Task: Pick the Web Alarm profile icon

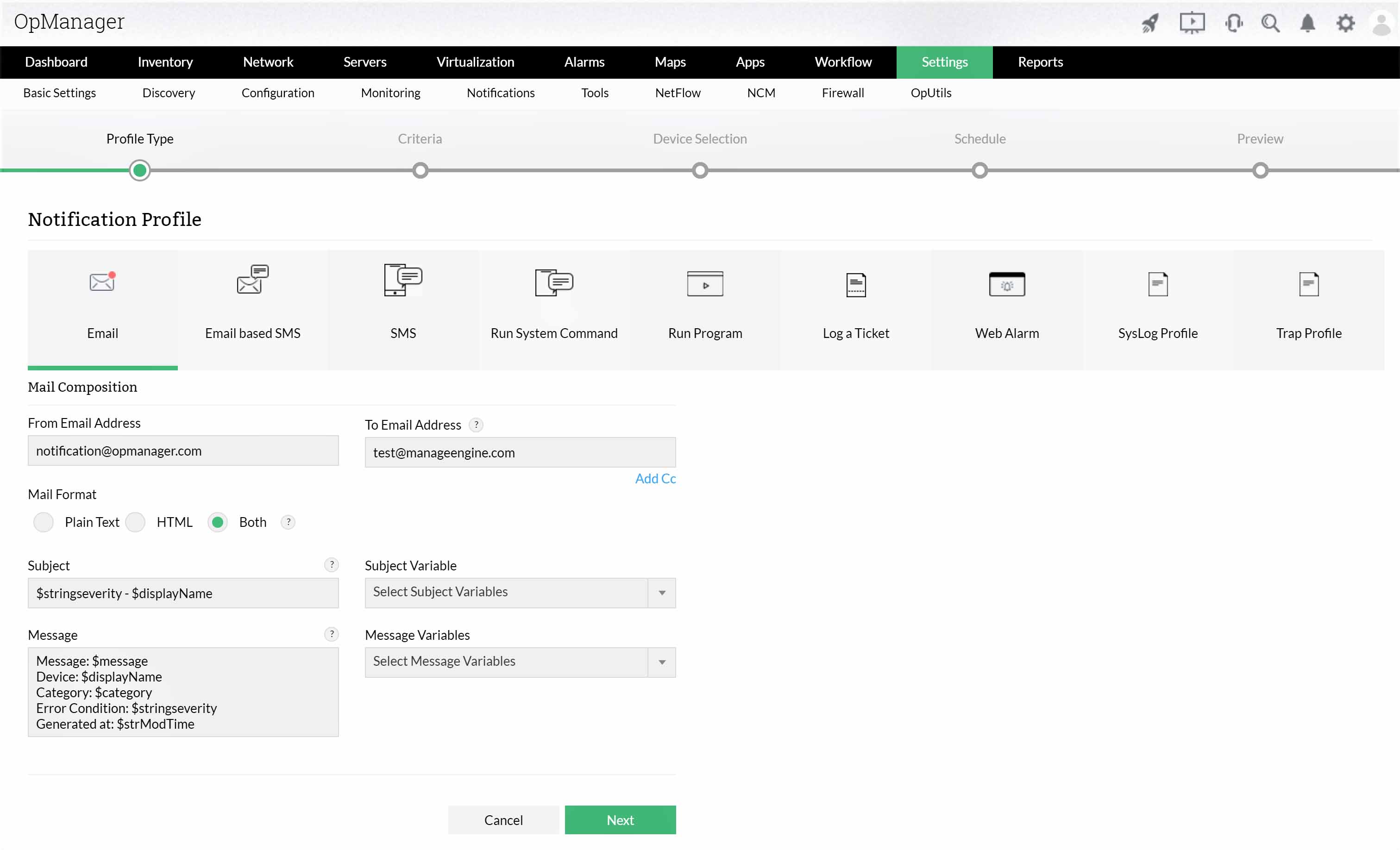Action: [x=1006, y=284]
